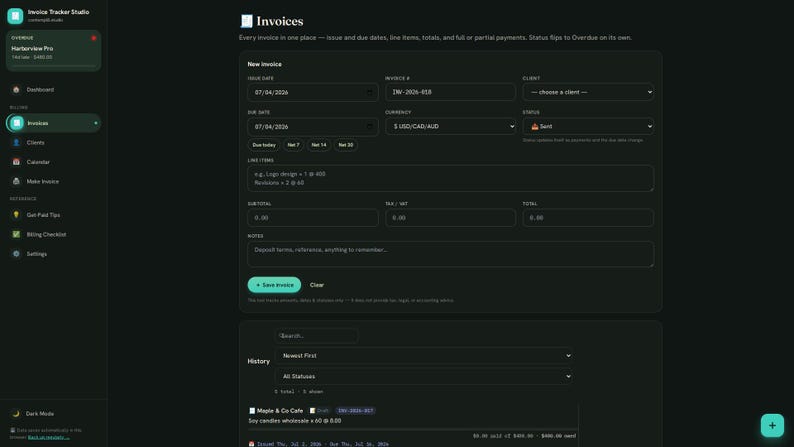Click the red overdue alert dot
The image size is (794, 447).
point(94,38)
